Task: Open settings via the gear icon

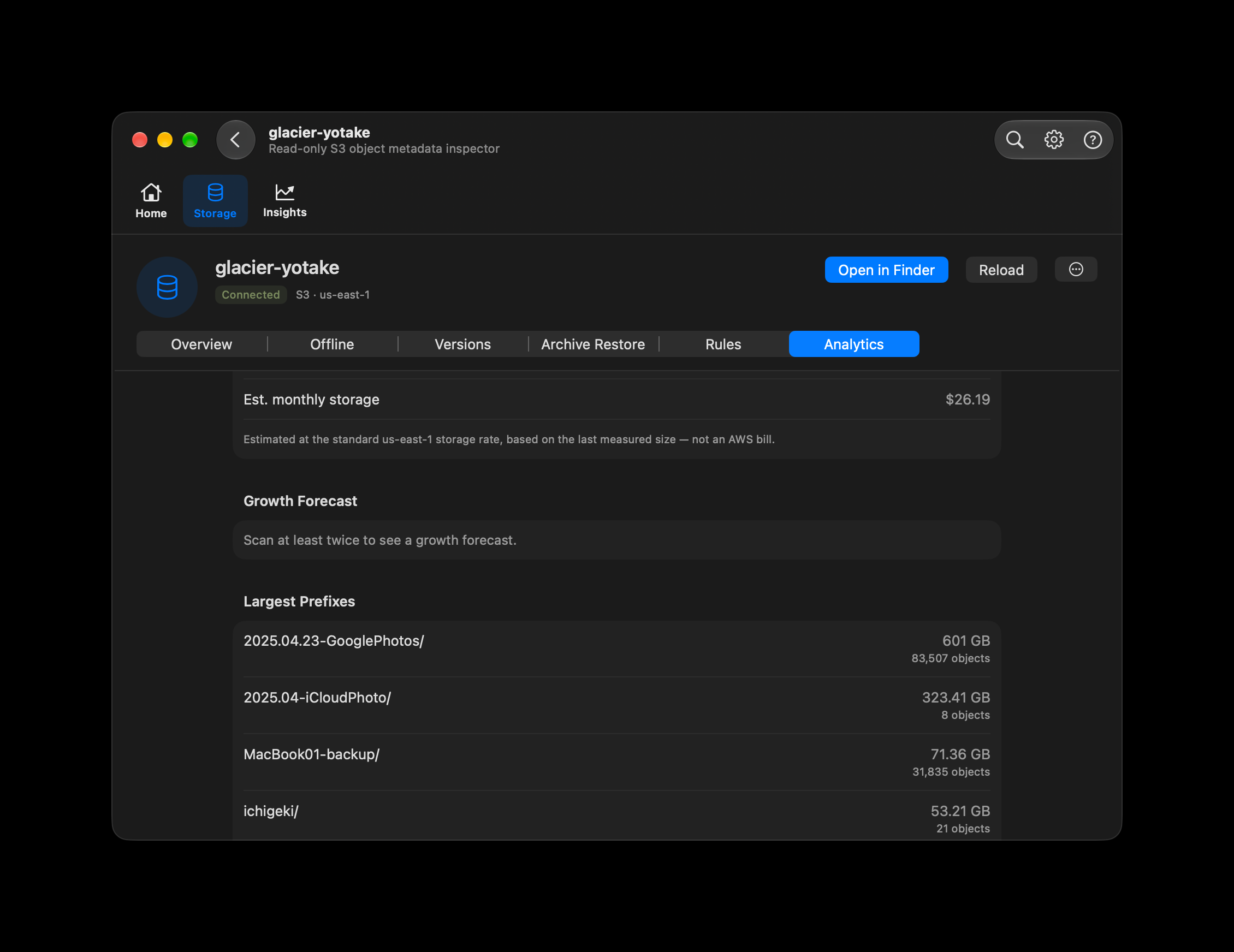Action: [1054, 140]
